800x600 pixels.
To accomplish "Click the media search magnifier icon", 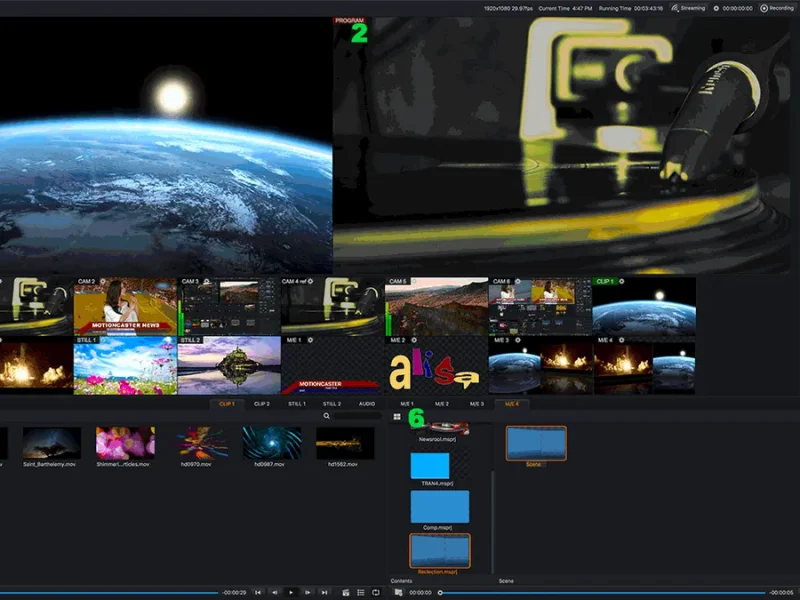I will click(x=327, y=416).
